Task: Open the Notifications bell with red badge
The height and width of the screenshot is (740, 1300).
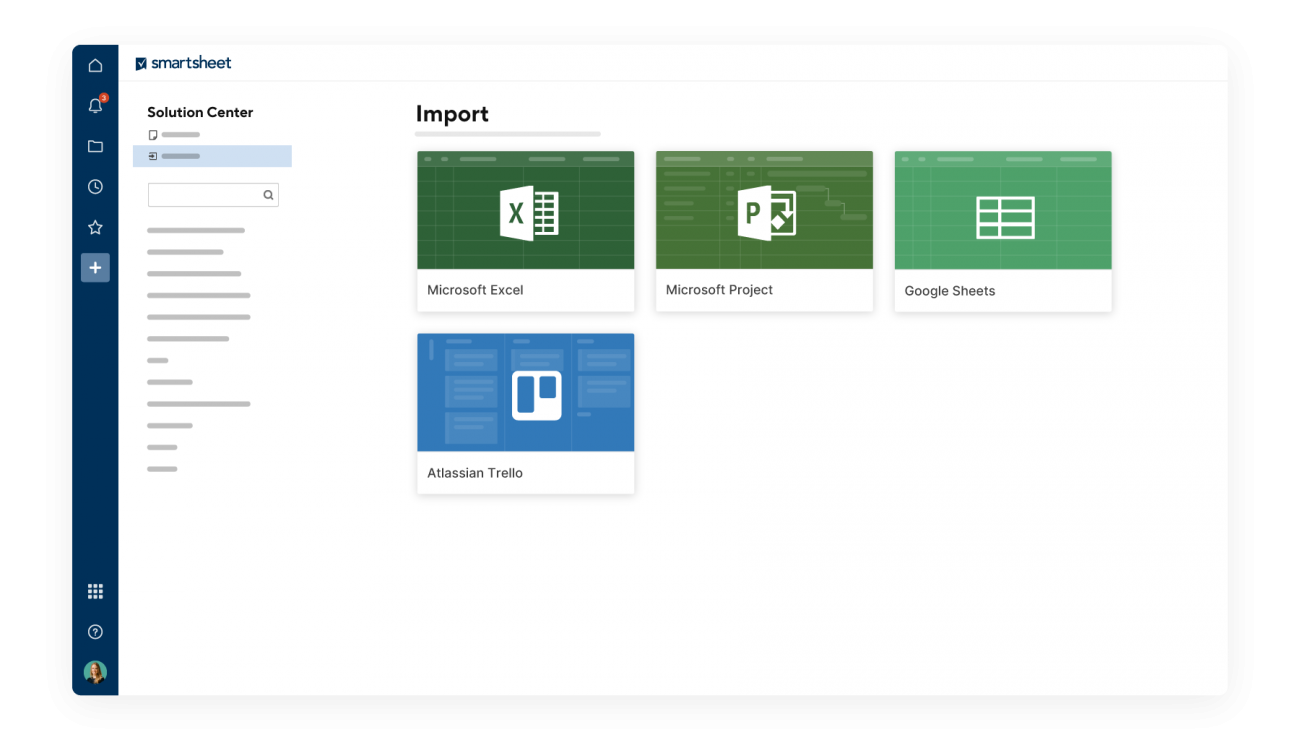Action: click(x=95, y=105)
